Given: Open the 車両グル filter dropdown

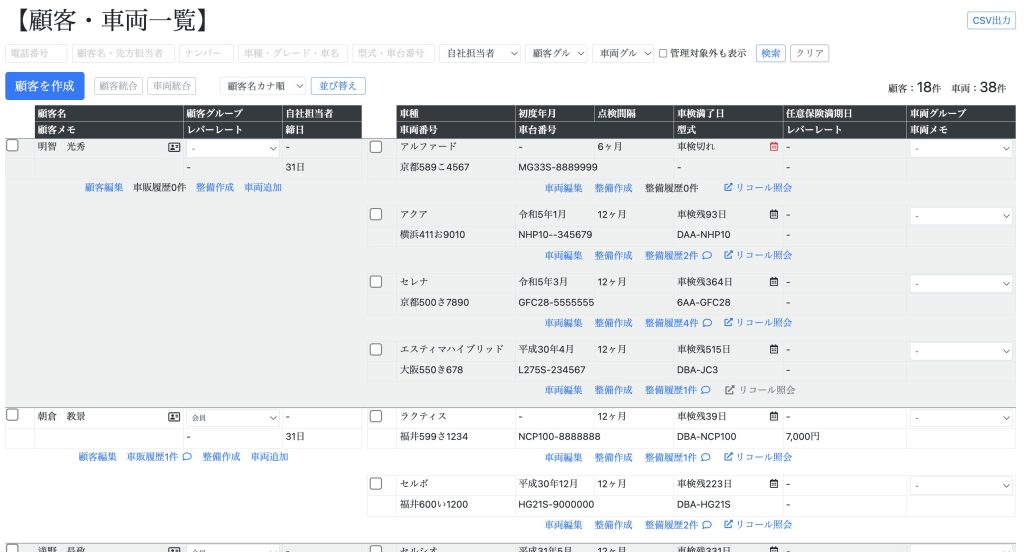Looking at the screenshot, I should 622,54.
